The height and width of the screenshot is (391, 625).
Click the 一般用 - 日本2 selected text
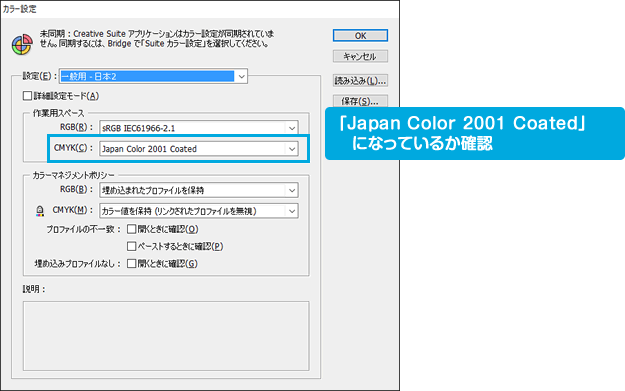(x=89, y=77)
